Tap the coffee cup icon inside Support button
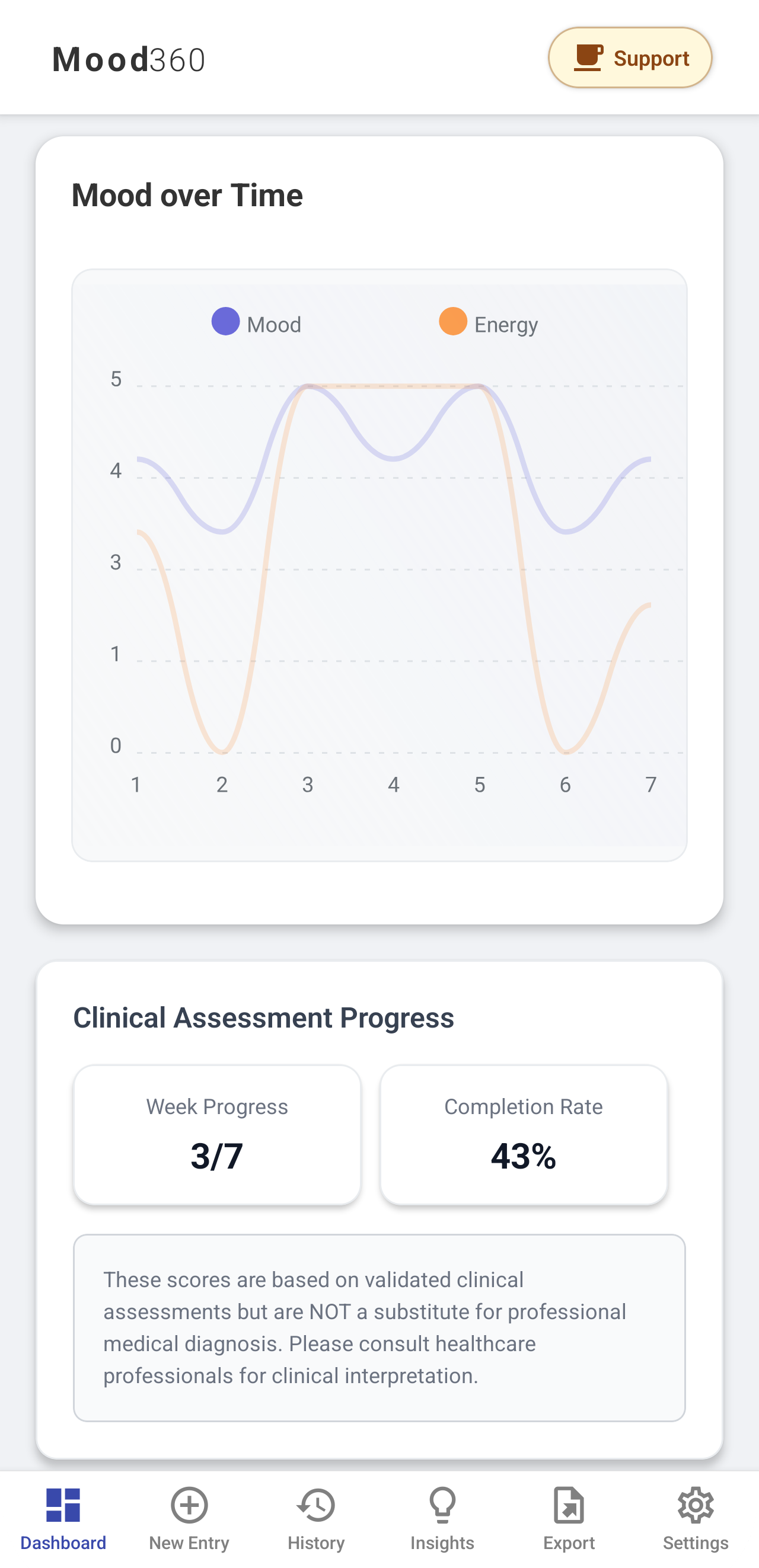 588,57
